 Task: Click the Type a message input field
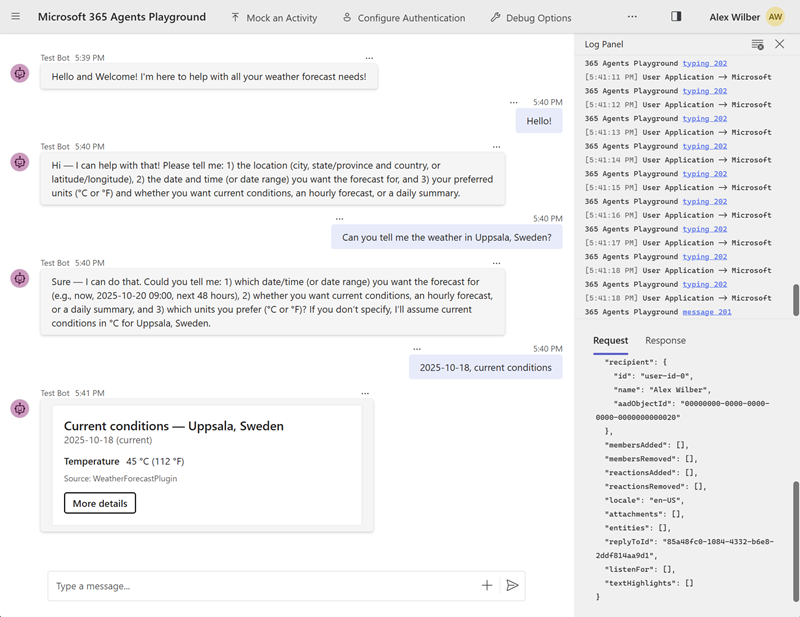click(260, 586)
